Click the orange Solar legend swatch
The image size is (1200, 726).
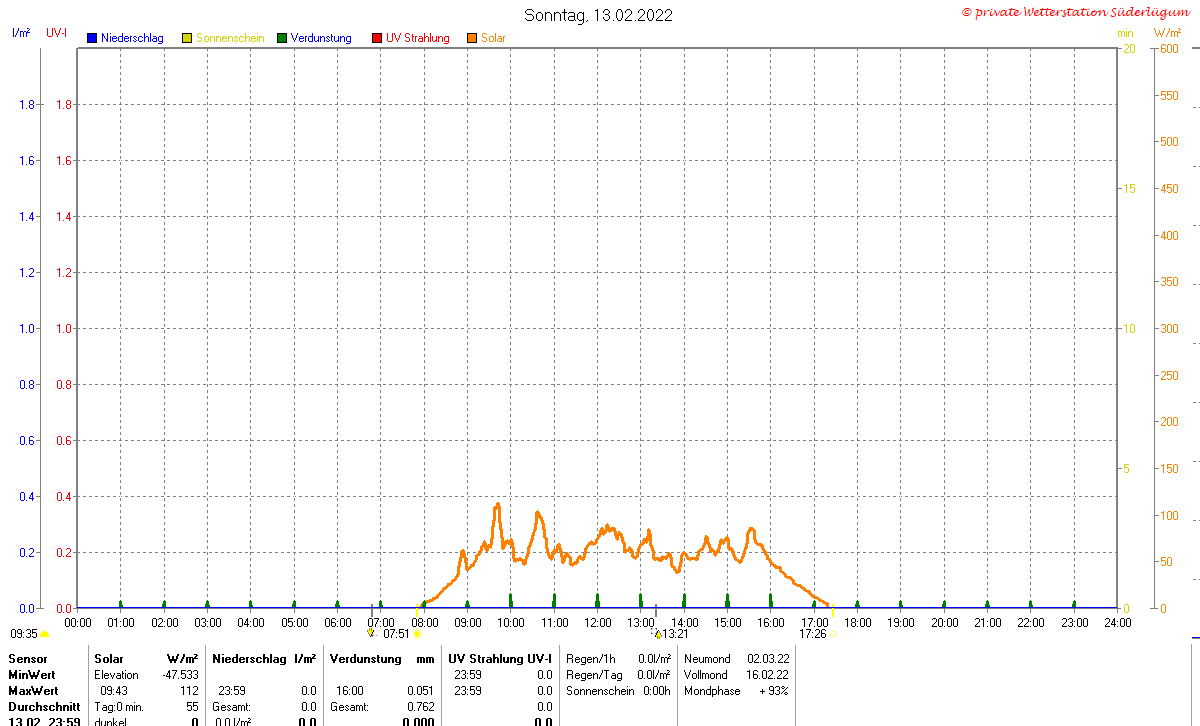[472, 38]
